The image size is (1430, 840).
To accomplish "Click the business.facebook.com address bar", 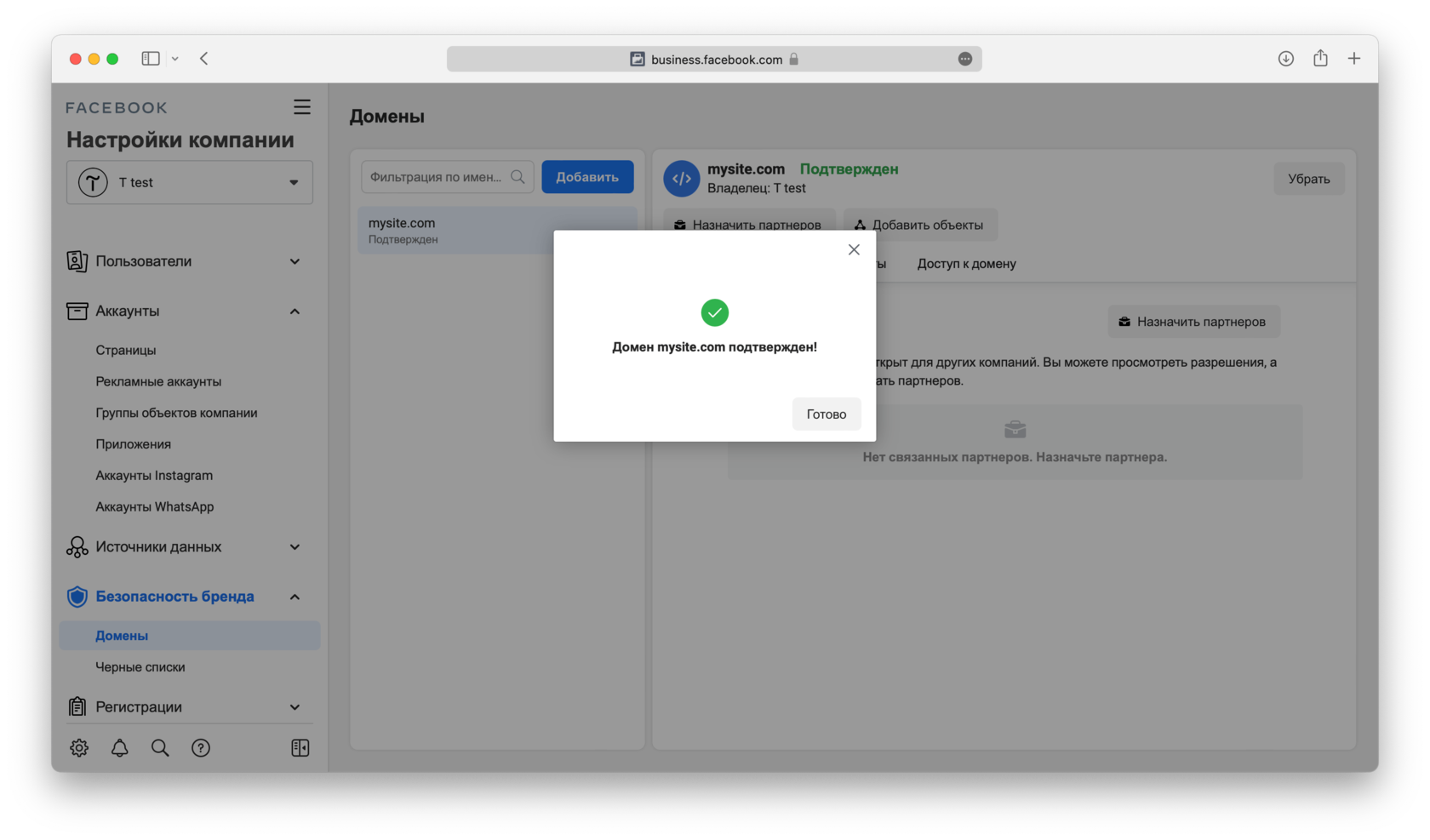I will point(714,59).
